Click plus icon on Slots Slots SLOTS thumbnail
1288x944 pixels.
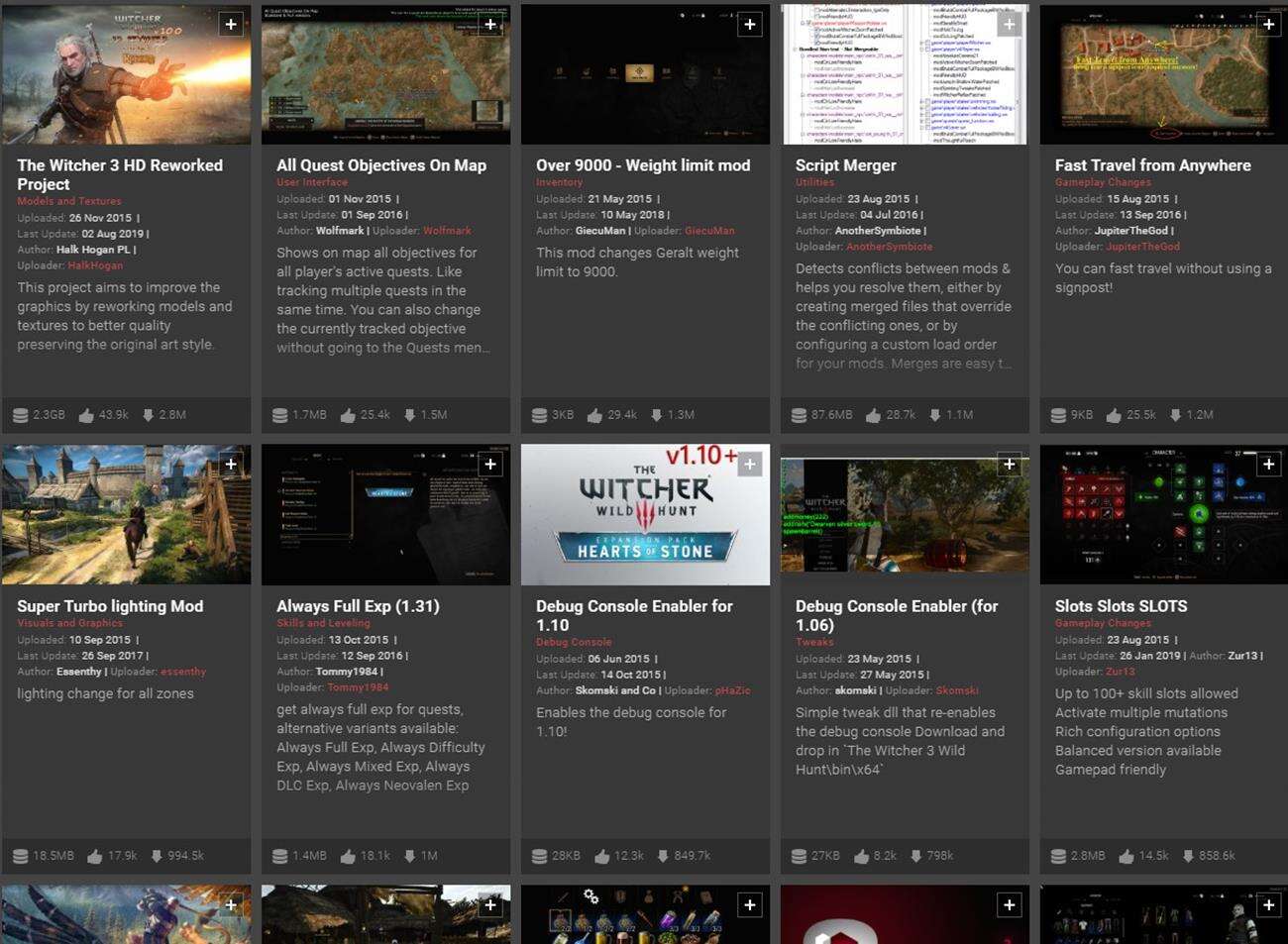pos(1268,464)
